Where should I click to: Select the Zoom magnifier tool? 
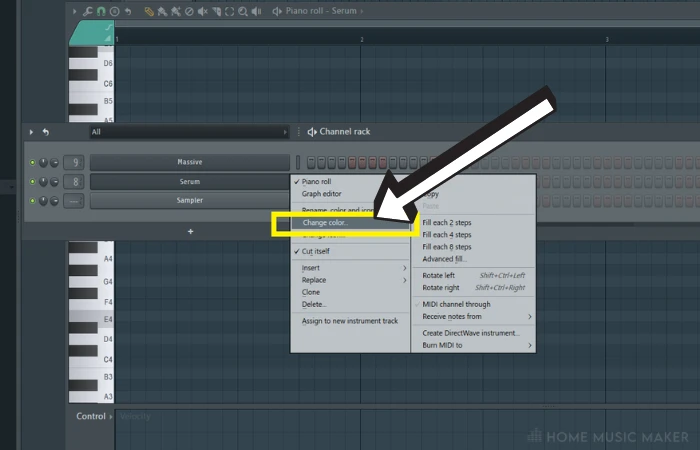coord(243,11)
